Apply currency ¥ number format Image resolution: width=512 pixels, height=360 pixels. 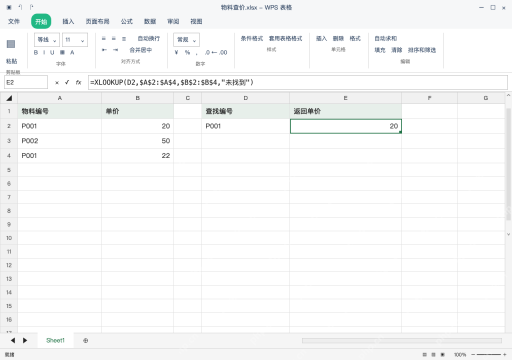click(x=176, y=52)
